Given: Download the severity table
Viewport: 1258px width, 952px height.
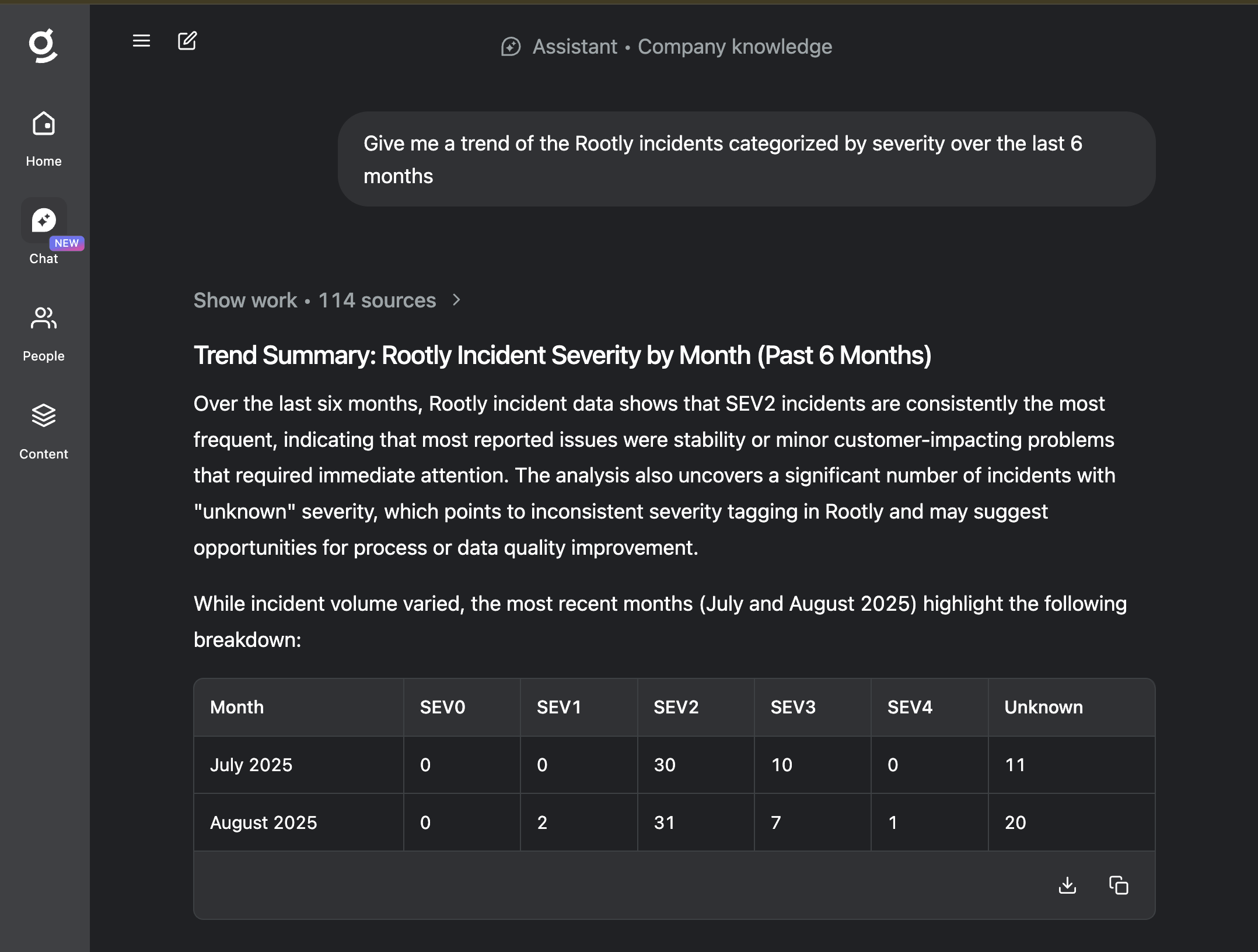Looking at the screenshot, I should (x=1067, y=885).
